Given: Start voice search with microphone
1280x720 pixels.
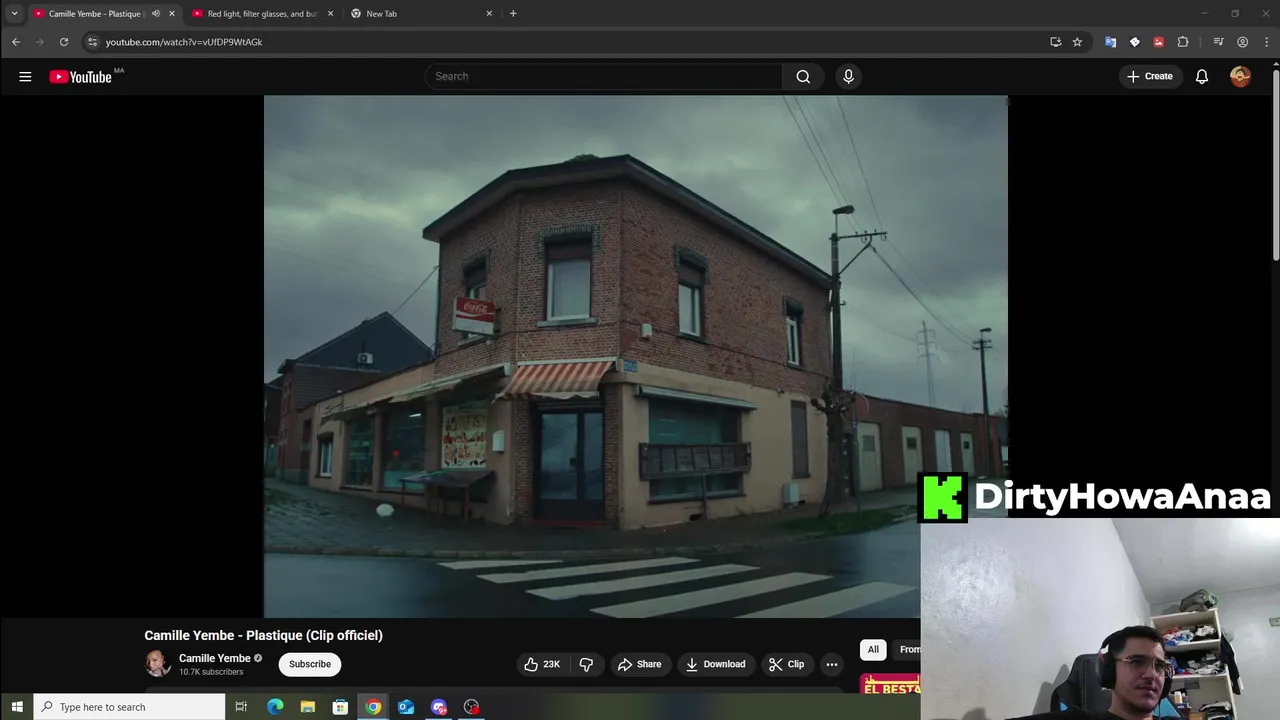Looking at the screenshot, I should 848,76.
